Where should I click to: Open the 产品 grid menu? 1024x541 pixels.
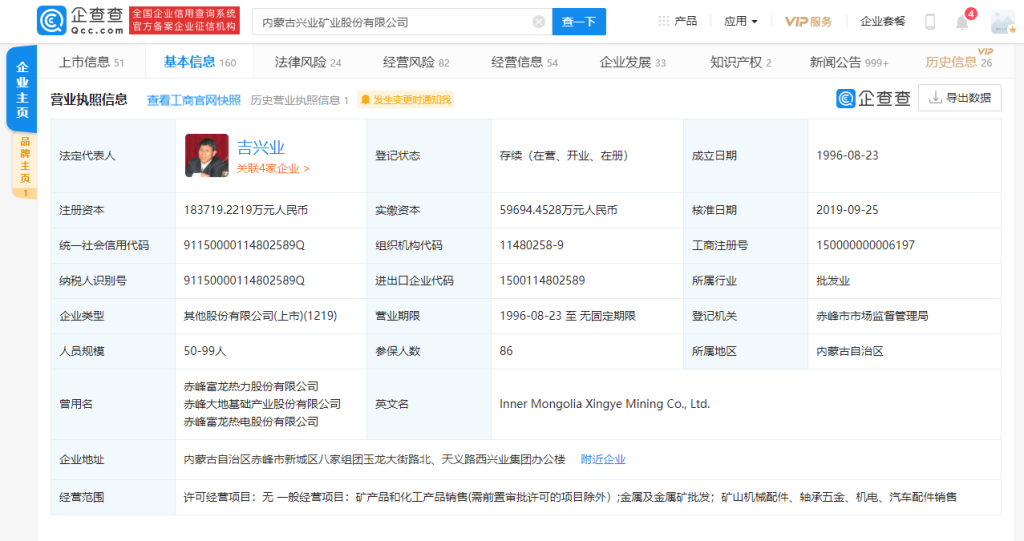(677, 21)
